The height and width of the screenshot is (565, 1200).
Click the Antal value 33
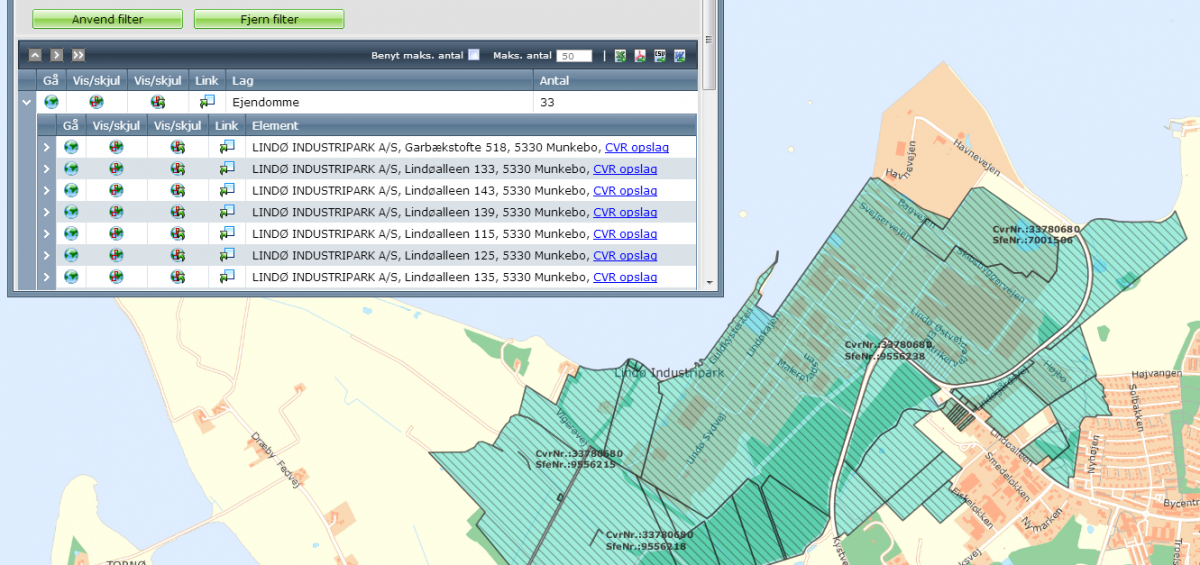[547, 102]
